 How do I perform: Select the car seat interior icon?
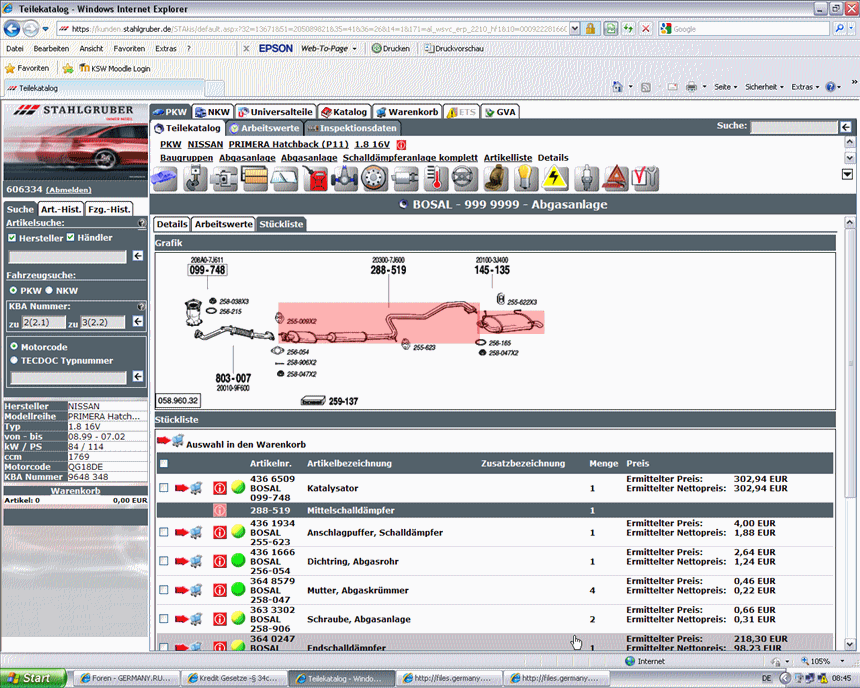495,179
